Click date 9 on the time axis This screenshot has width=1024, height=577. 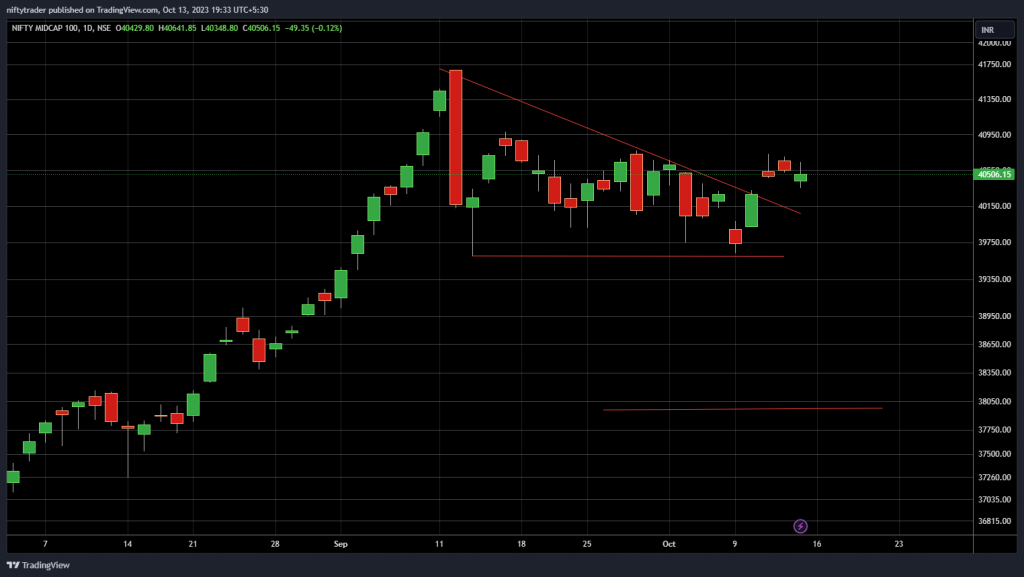coord(735,544)
